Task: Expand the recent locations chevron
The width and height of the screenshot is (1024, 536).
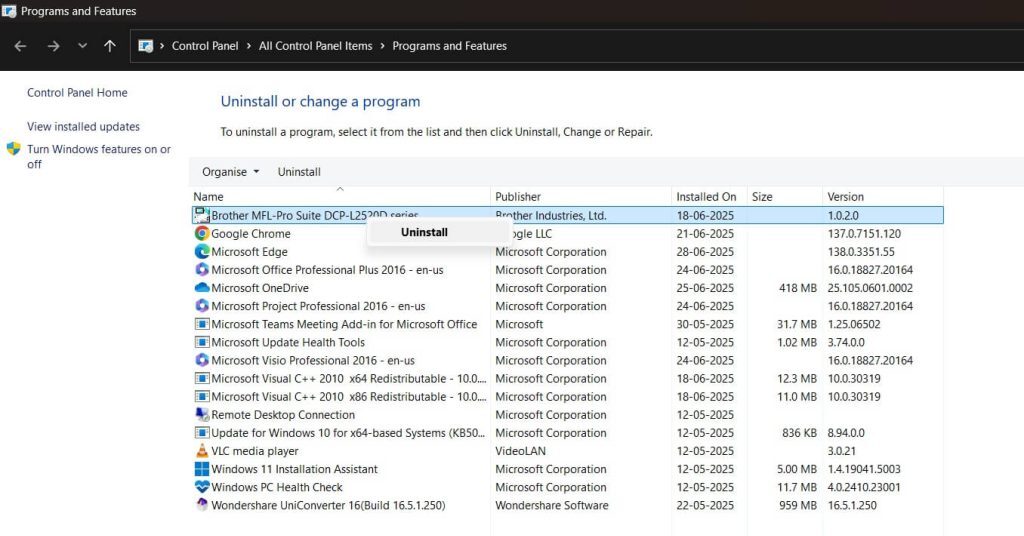Action: point(83,46)
